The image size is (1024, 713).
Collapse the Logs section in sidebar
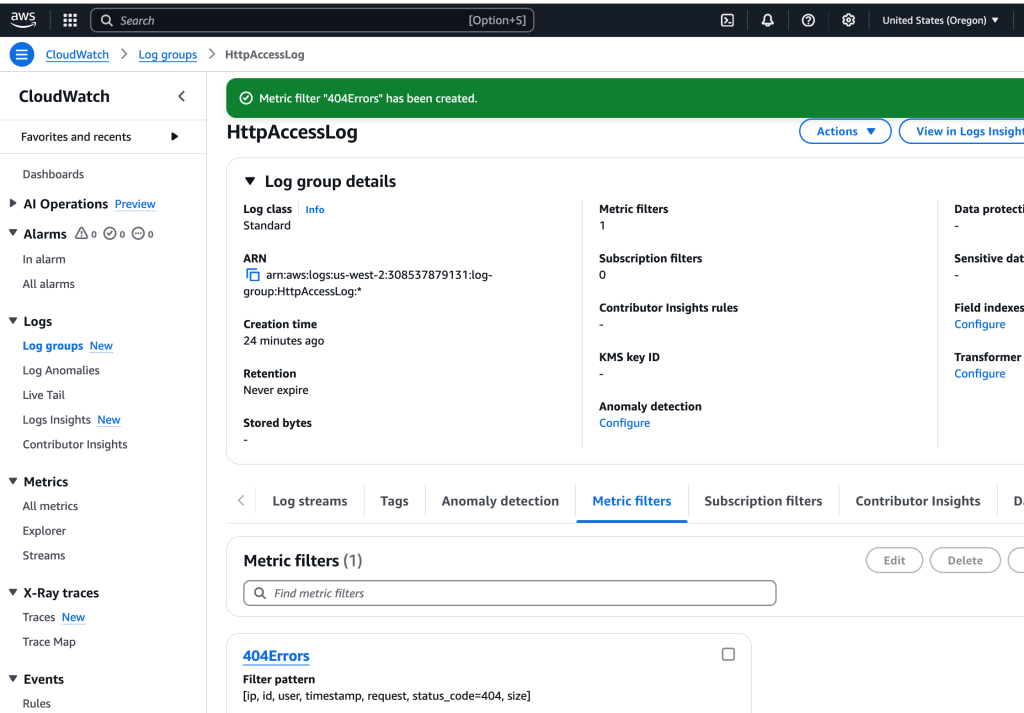13,322
